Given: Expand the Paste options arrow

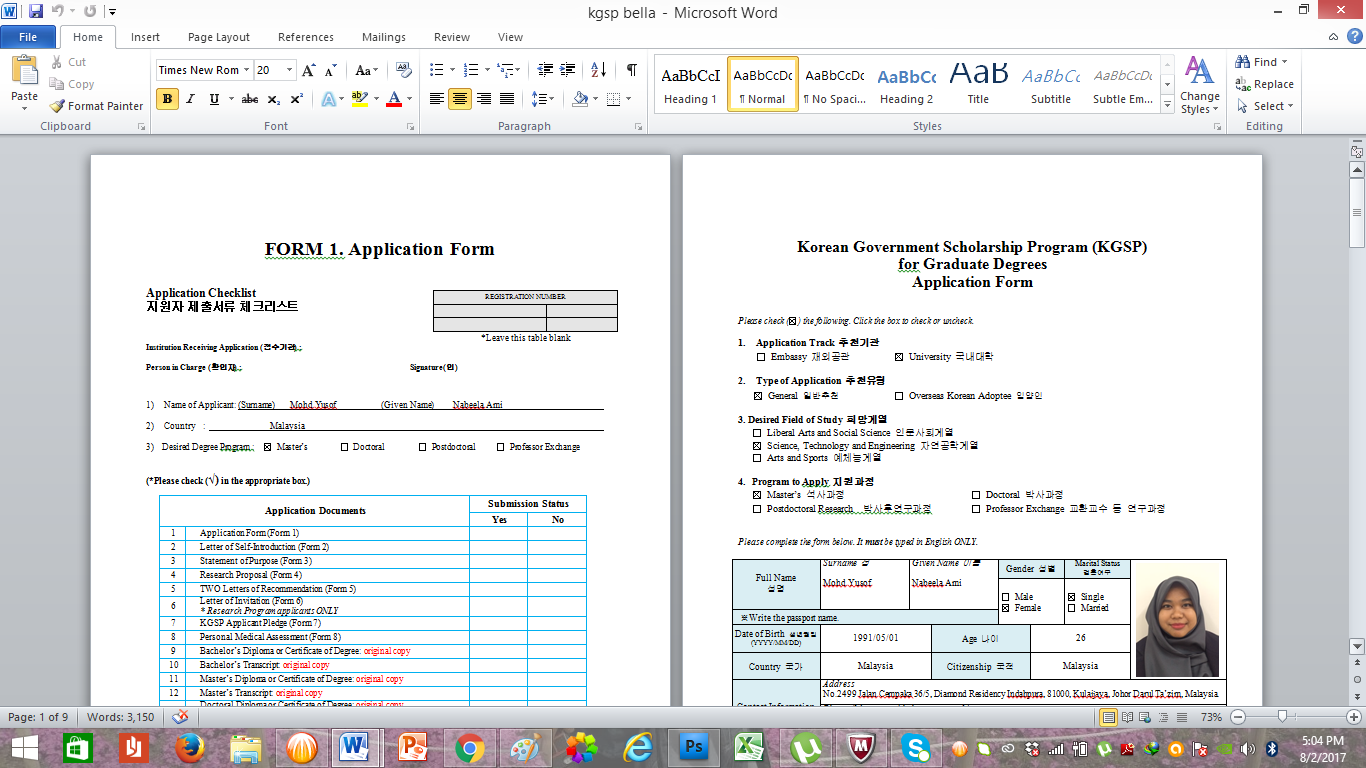Looking at the screenshot, I should point(24,108).
